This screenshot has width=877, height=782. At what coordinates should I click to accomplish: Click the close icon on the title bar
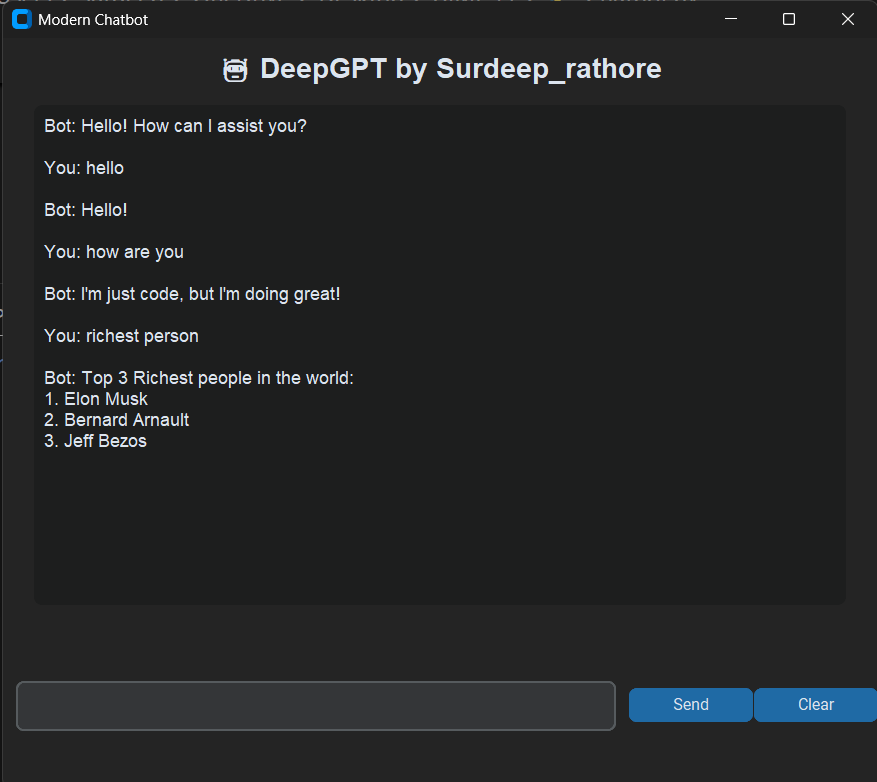point(848,19)
